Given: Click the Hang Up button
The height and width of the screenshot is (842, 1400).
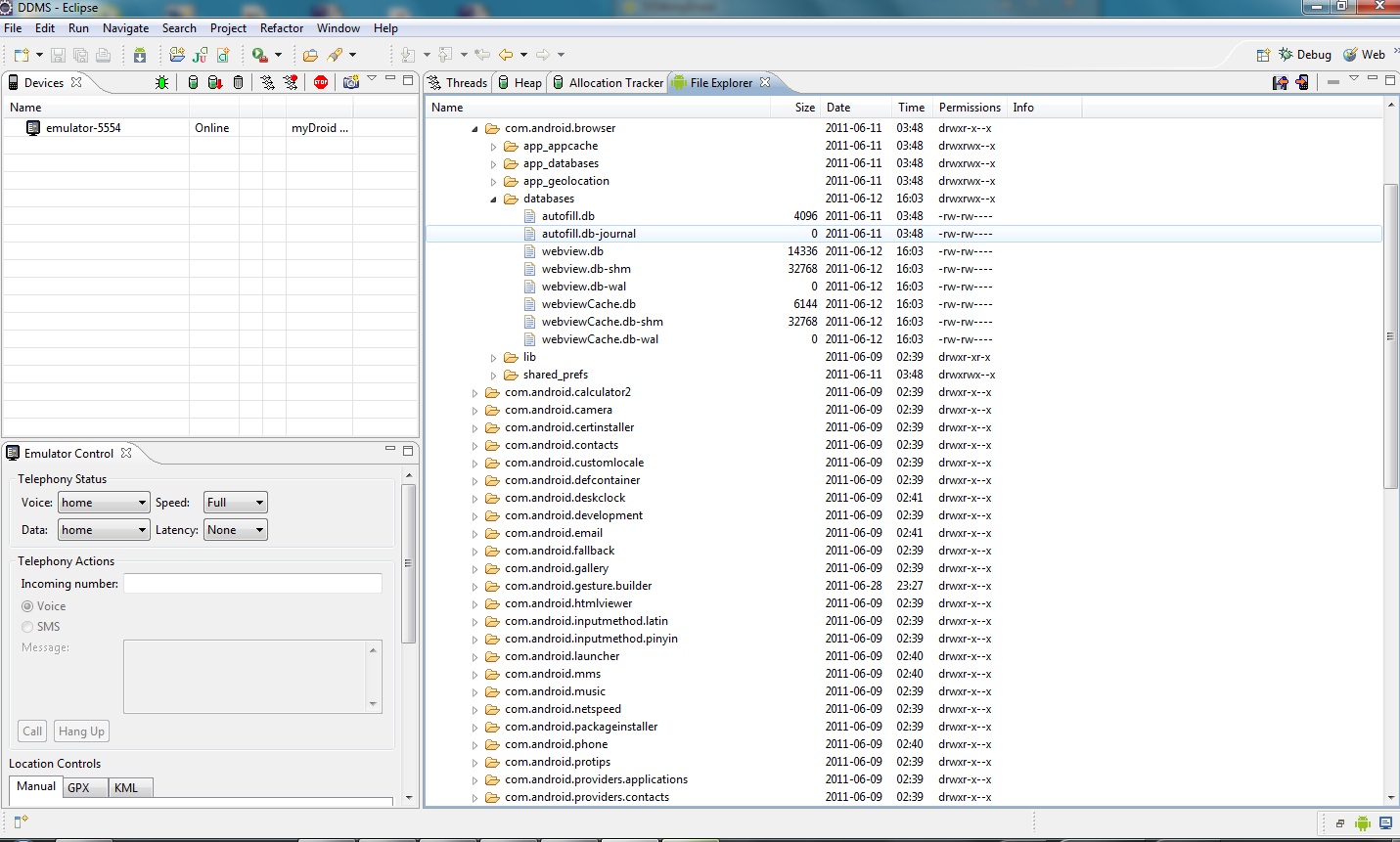Looking at the screenshot, I should click(x=81, y=731).
